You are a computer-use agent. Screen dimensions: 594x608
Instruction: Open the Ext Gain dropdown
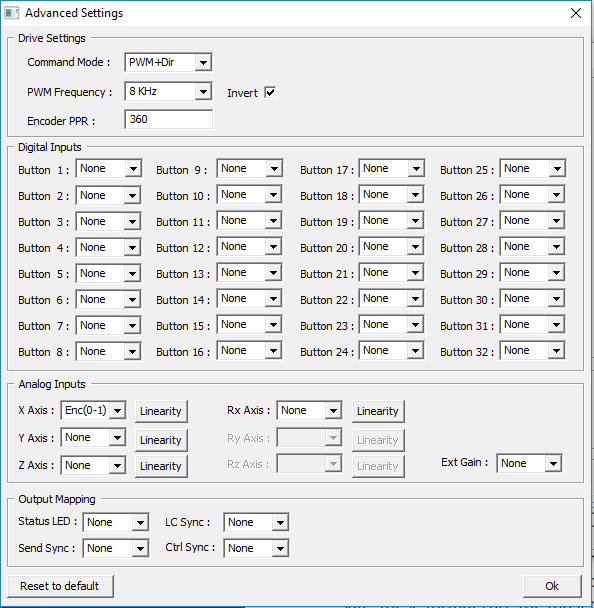(x=529, y=463)
